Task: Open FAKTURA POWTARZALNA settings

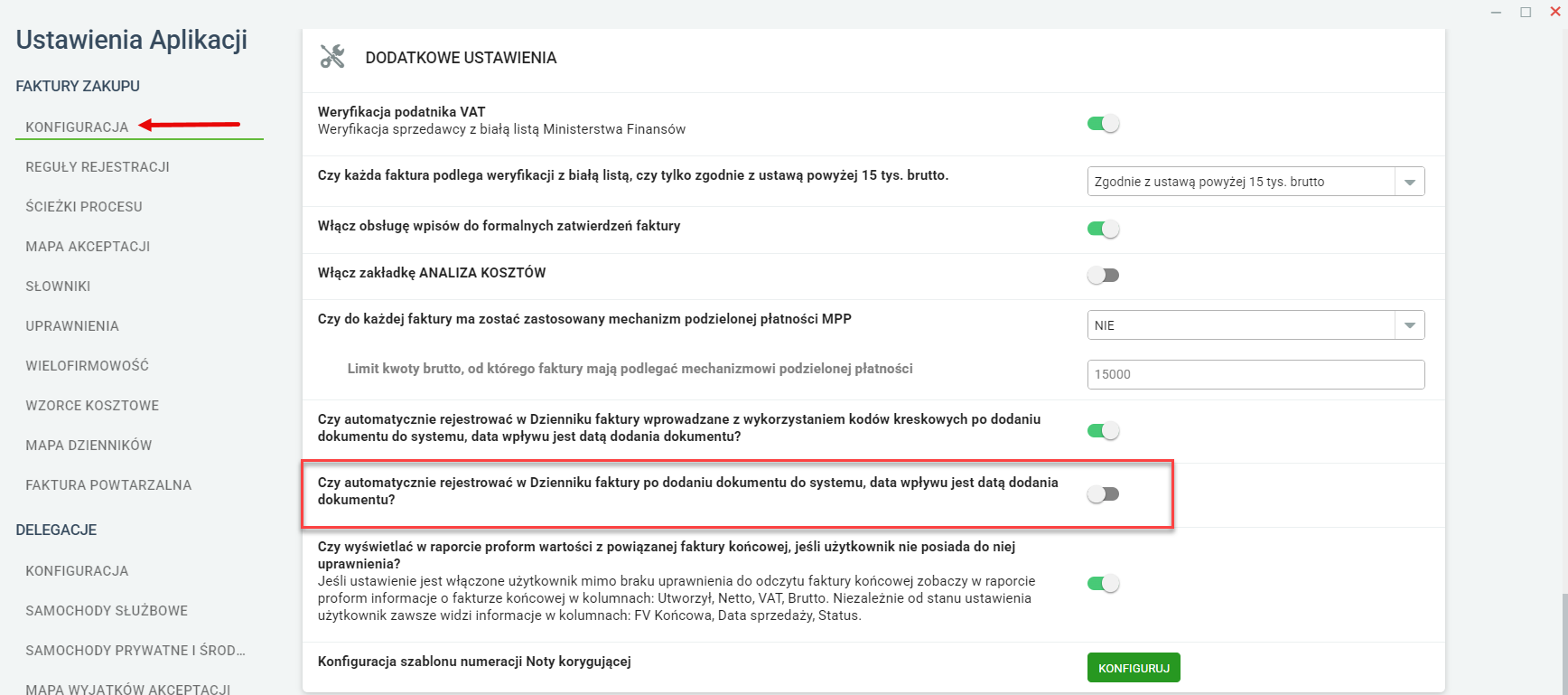Action: click(108, 485)
